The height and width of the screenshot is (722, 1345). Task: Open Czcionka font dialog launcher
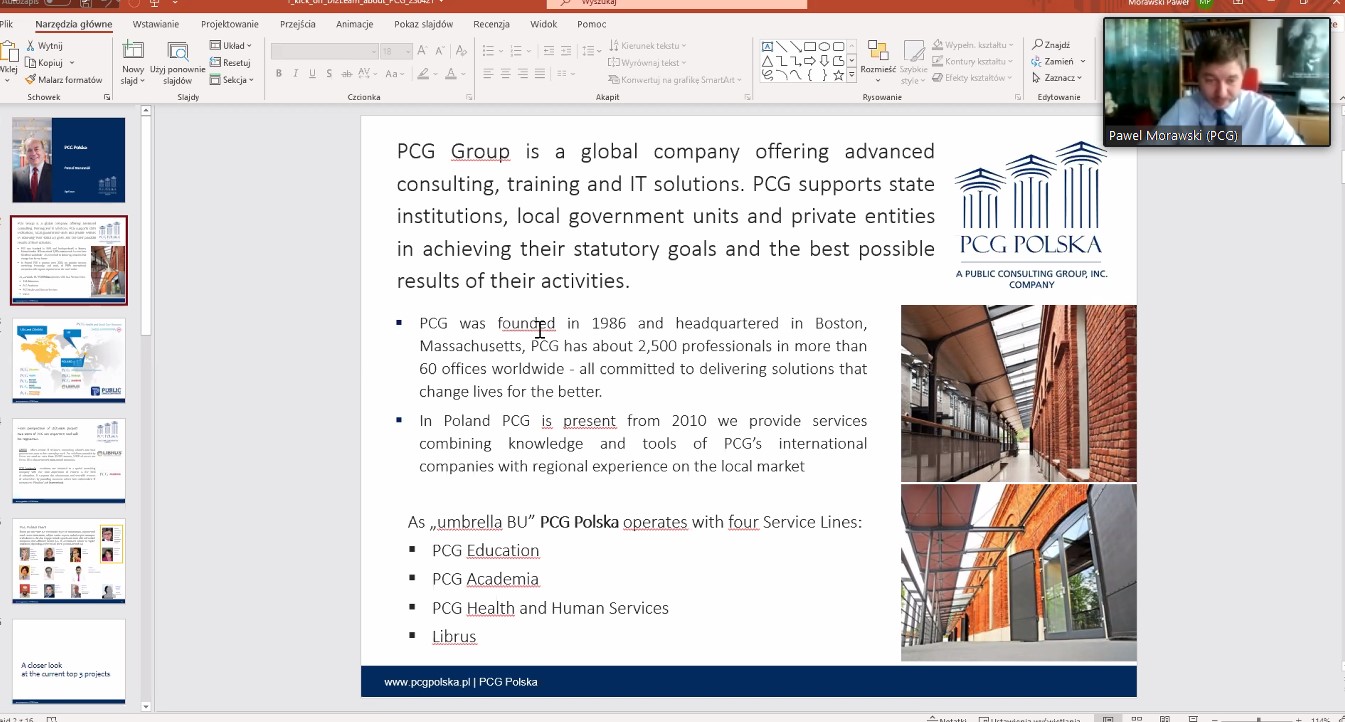click(x=469, y=97)
